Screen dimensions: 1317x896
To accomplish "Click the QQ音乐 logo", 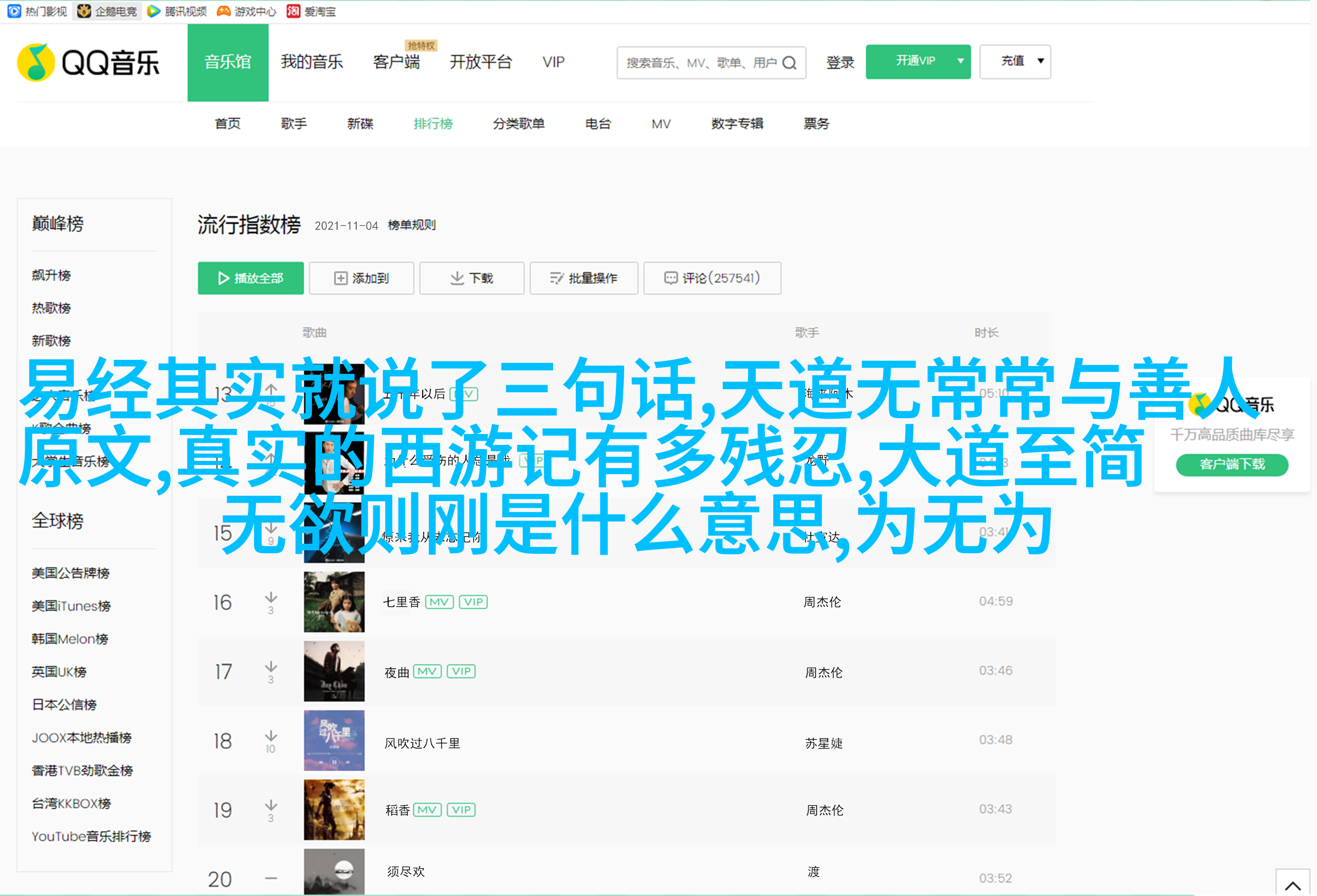I will [x=89, y=62].
